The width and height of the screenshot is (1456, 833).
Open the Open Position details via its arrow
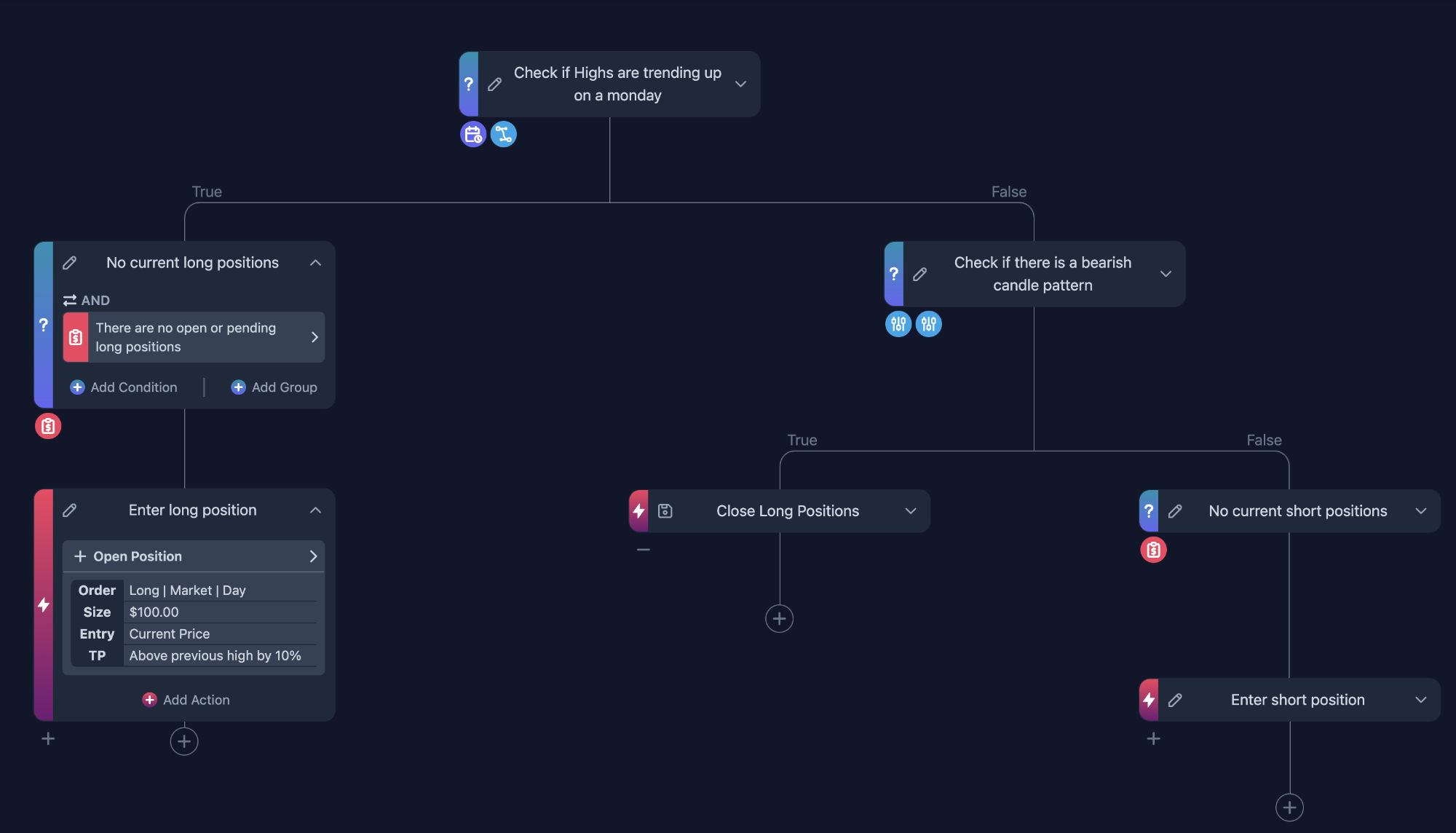tap(314, 556)
